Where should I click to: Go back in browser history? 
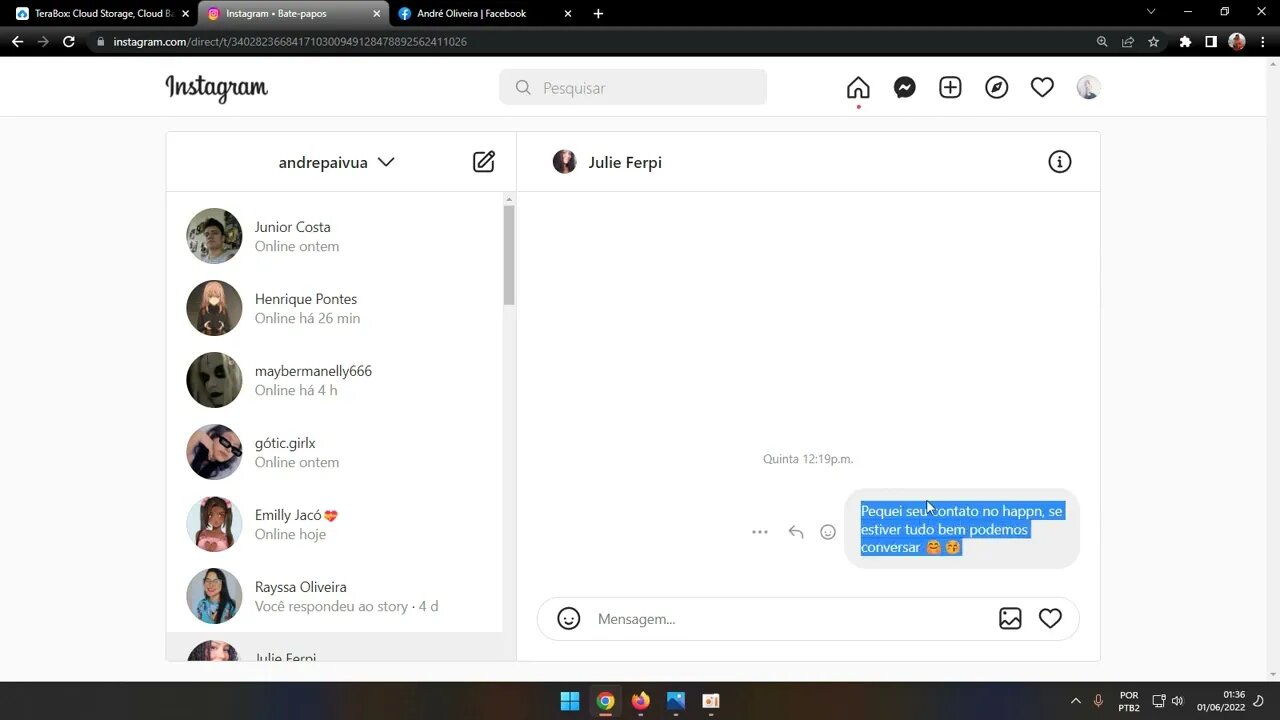coord(17,42)
